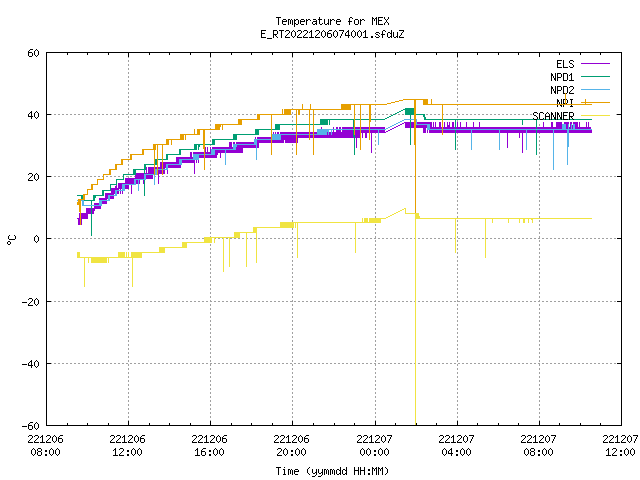Viewport: 640px width, 480px height.
Task: Click the chart title 'Temperature for MEX'
Action: pyautogui.click(x=332, y=21)
